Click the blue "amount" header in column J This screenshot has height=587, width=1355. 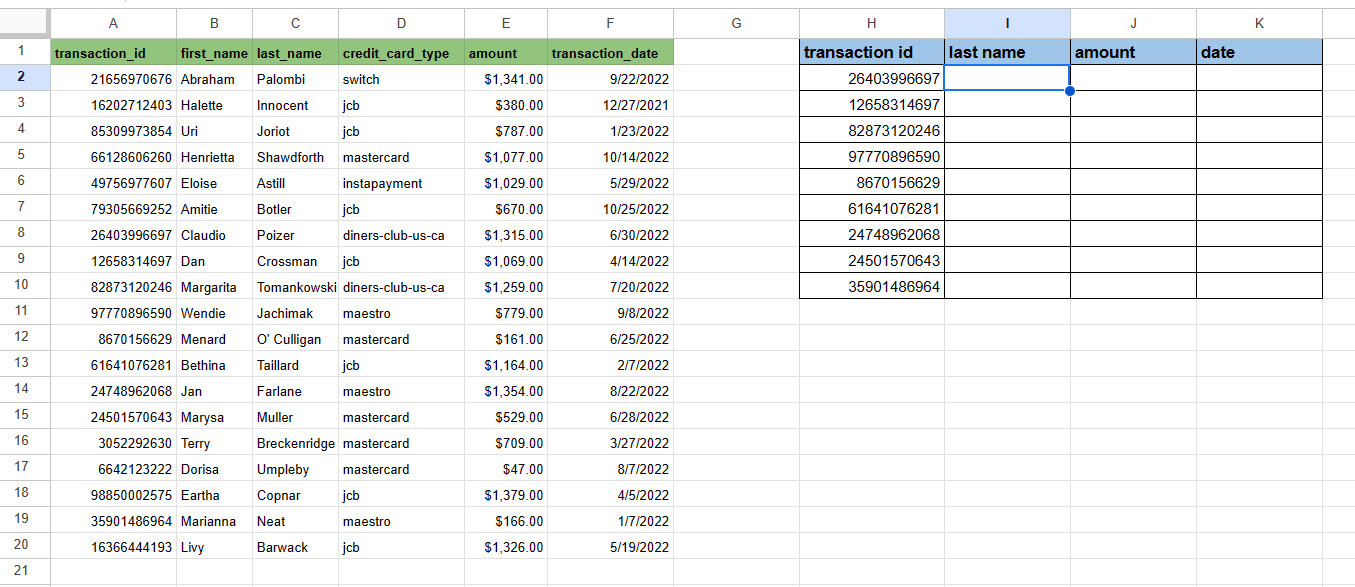(x=1133, y=52)
